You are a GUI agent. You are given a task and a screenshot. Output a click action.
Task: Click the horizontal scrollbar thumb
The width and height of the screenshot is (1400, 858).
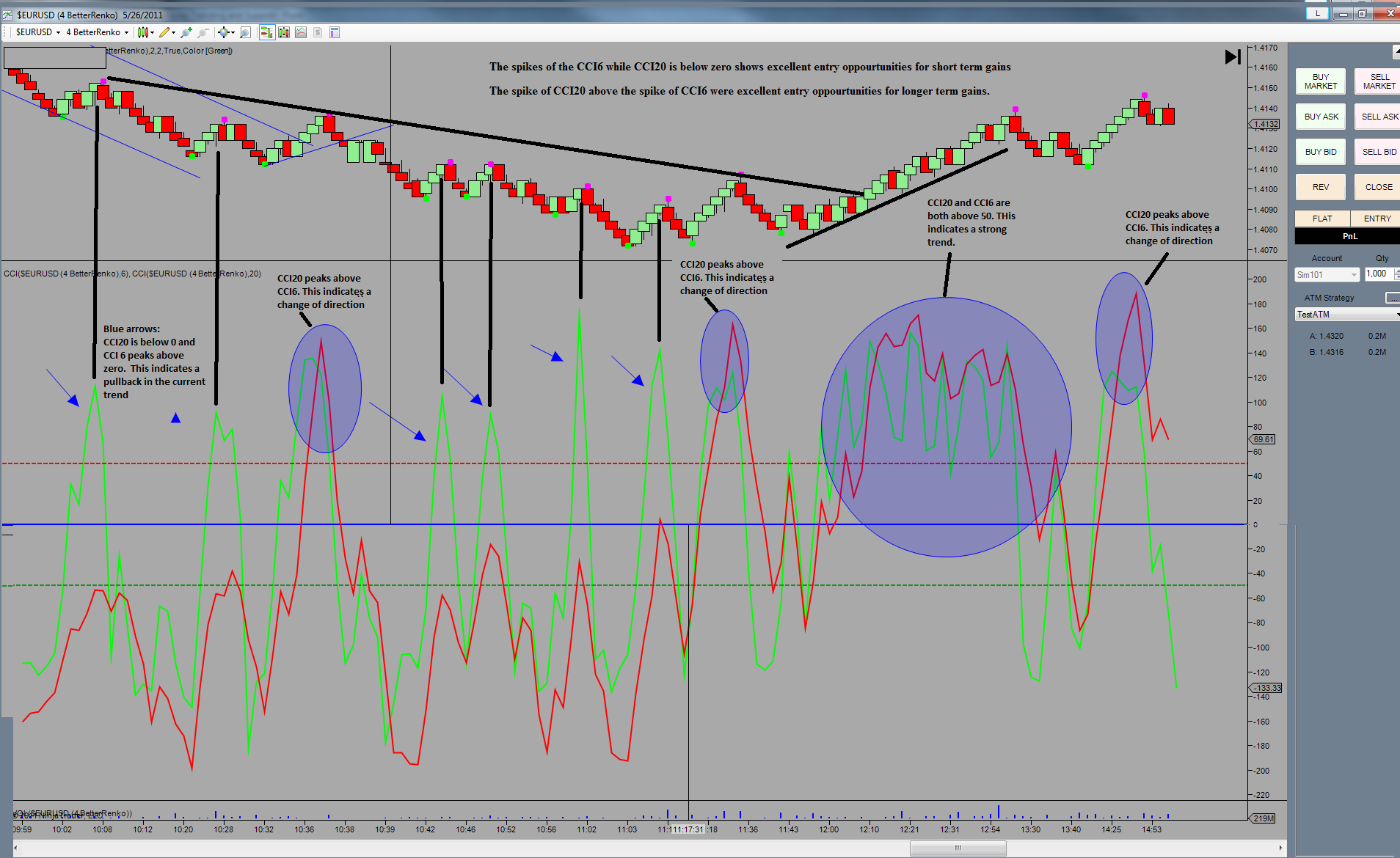pos(958,848)
